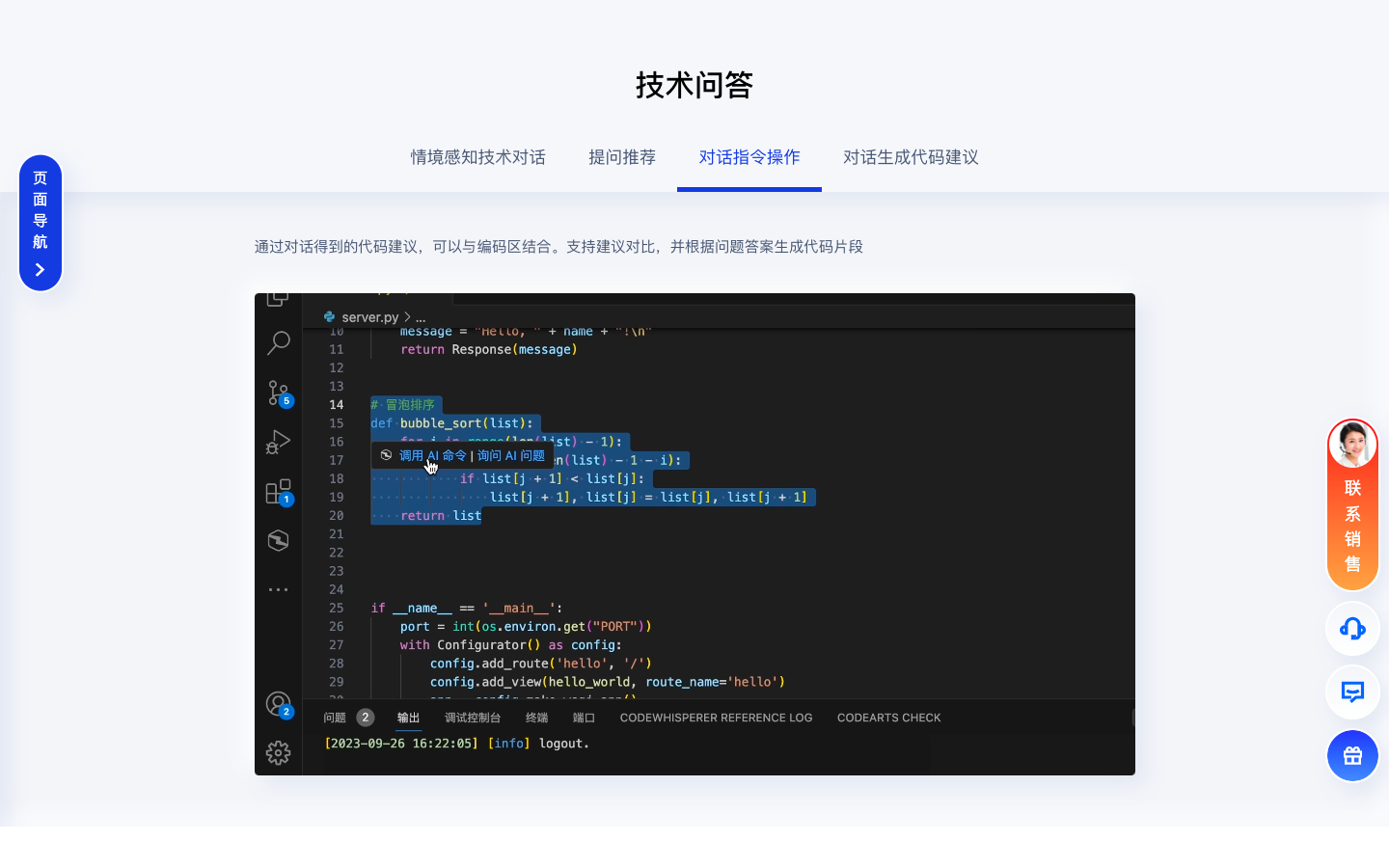Open the Extensions panel with 1 notification
The height and width of the screenshot is (868, 1389).
click(279, 491)
